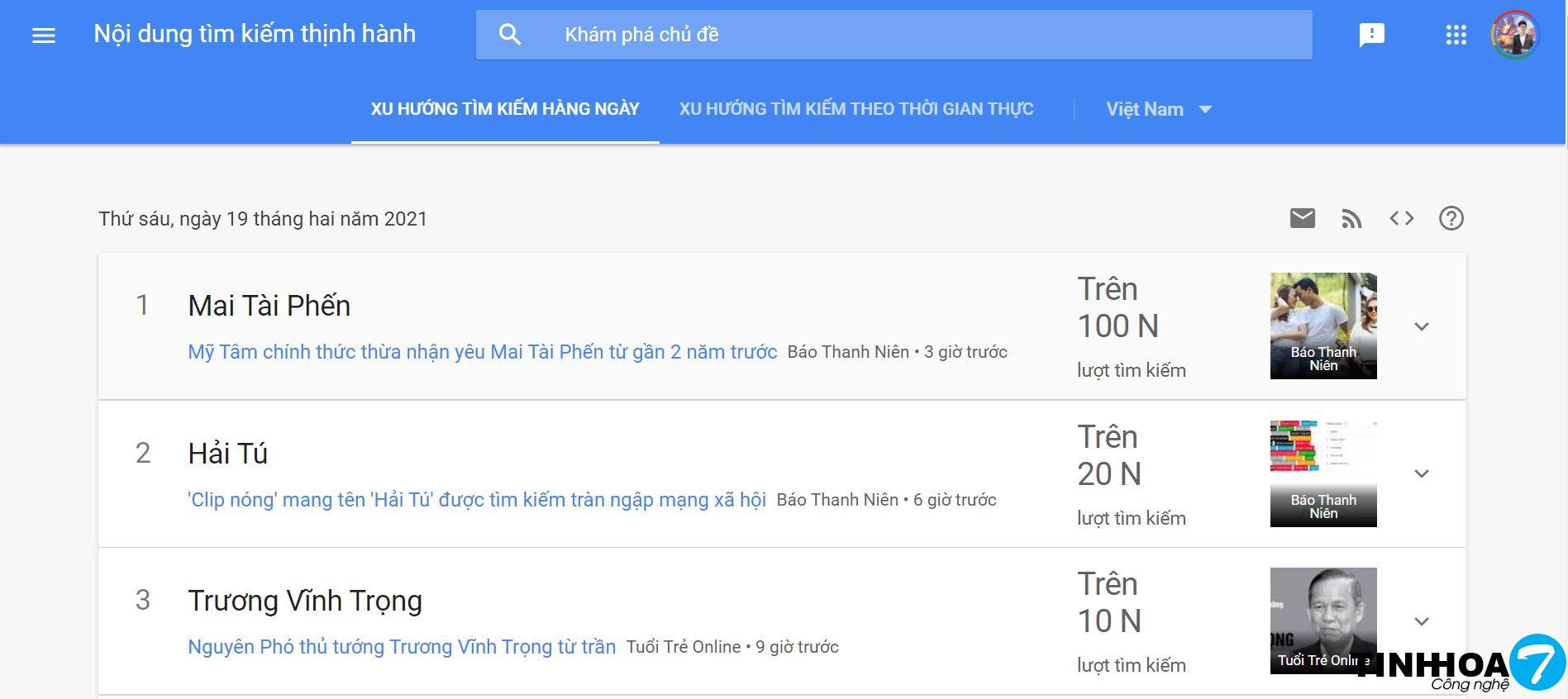
Task: Open the help question mark icon
Action: pyautogui.click(x=1451, y=218)
